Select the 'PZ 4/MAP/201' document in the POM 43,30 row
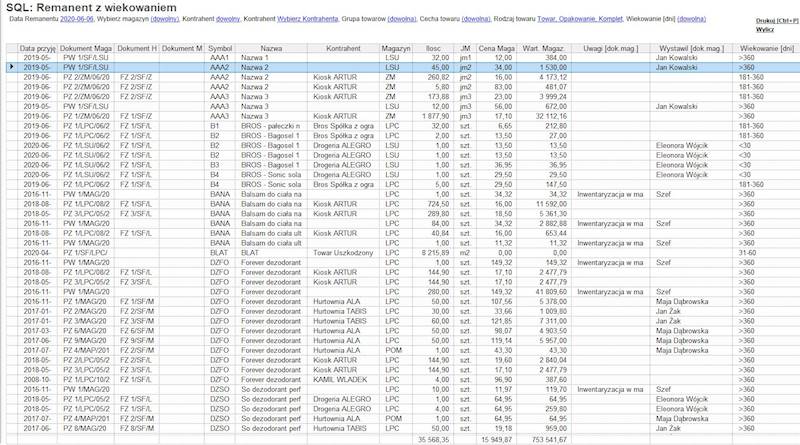This screenshot has width=800, height=445. (87, 351)
